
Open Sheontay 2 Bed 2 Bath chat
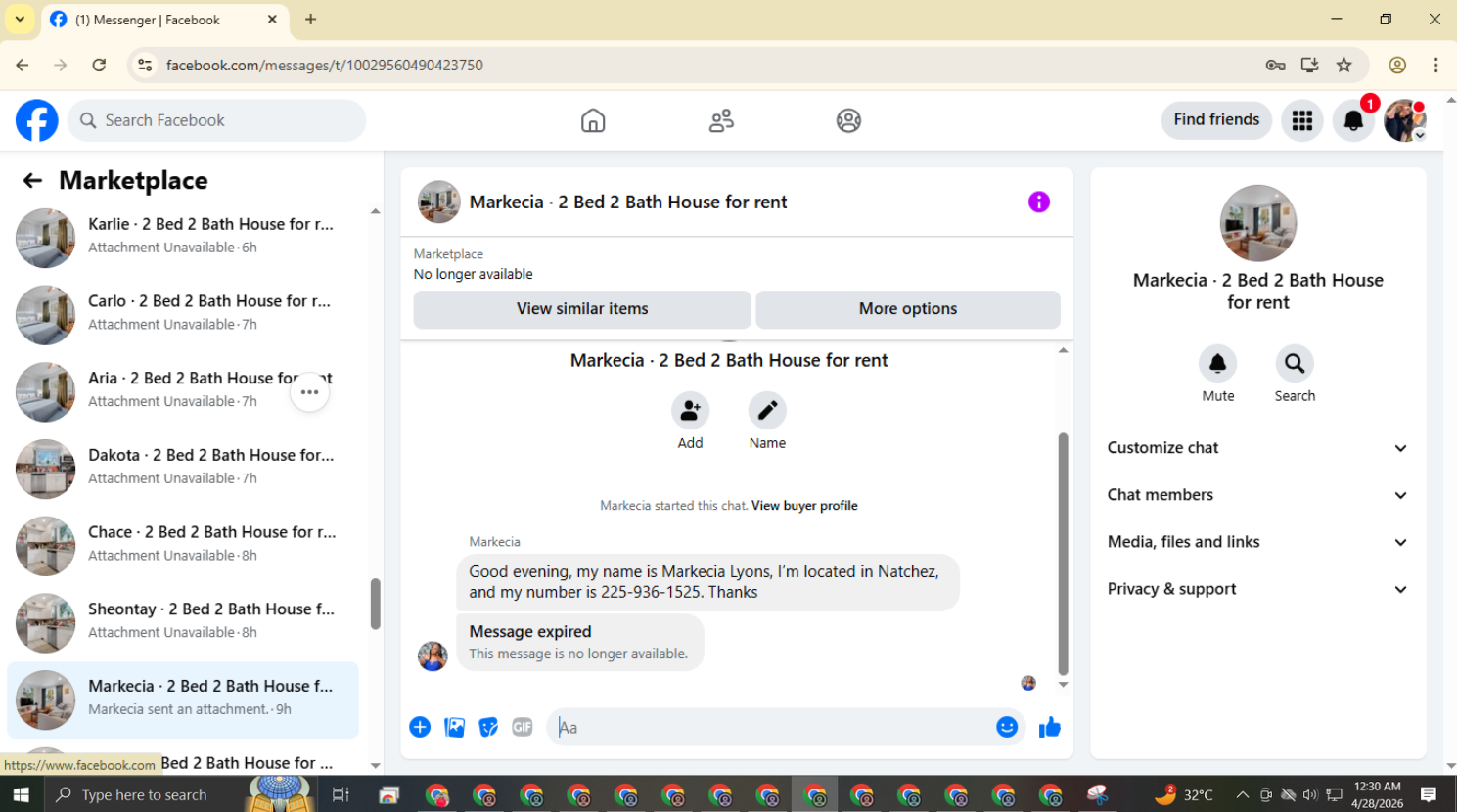coord(183,623)
